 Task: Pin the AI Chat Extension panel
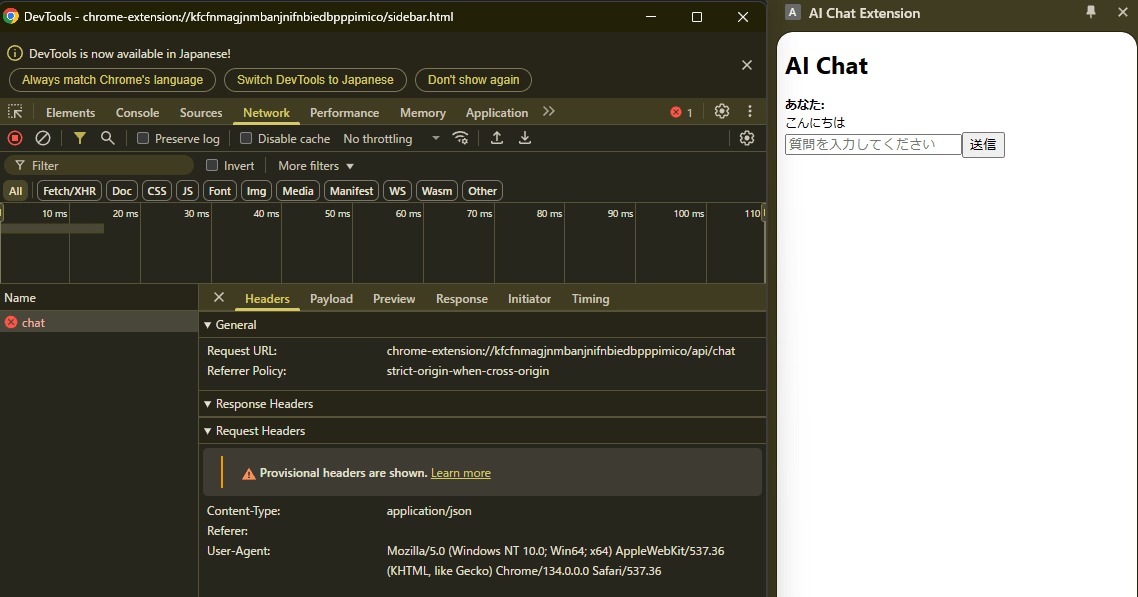1090,12
